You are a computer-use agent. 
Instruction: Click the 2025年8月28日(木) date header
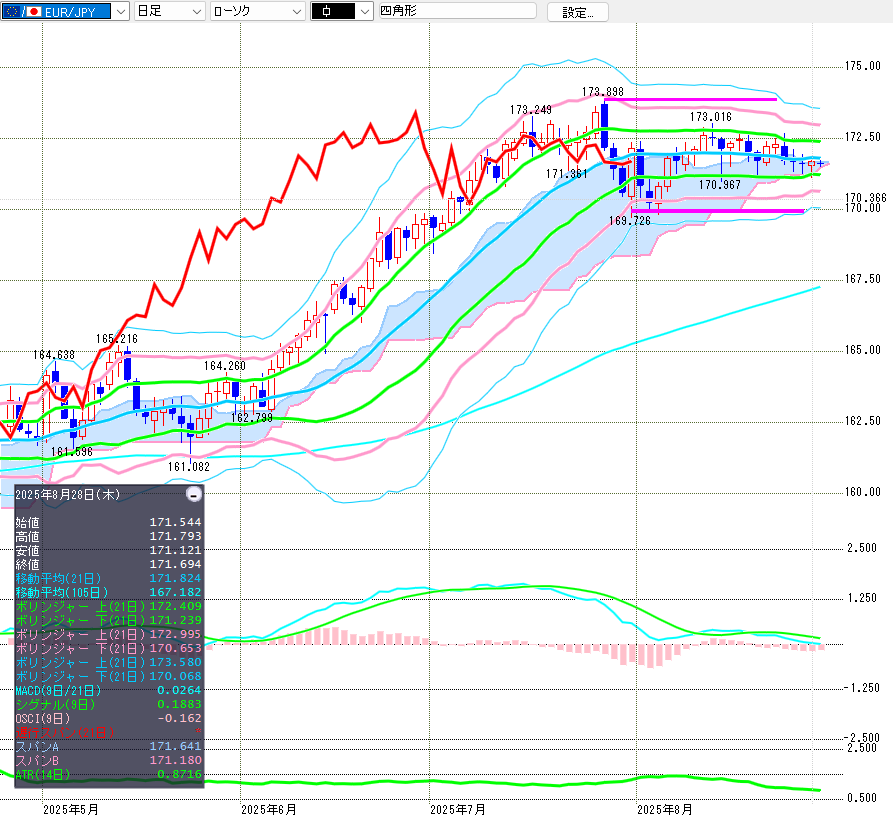pyautogui.click(x=68, y=494)
